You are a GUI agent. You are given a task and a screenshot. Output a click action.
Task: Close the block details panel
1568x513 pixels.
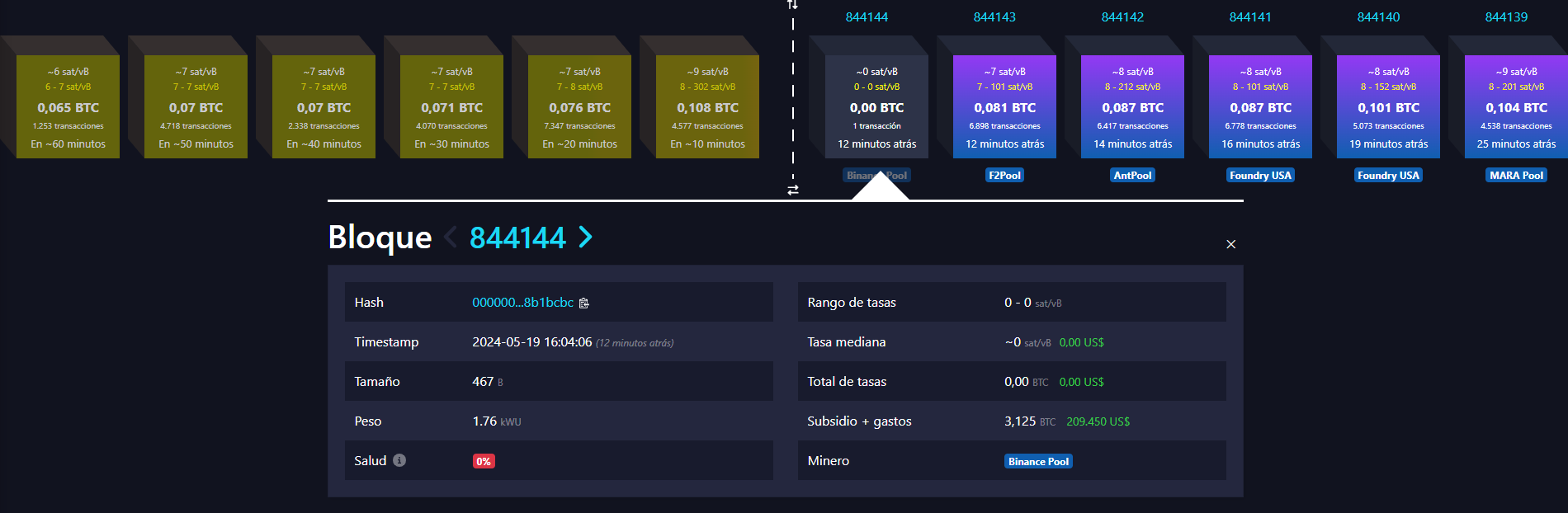coord(1230,244)
